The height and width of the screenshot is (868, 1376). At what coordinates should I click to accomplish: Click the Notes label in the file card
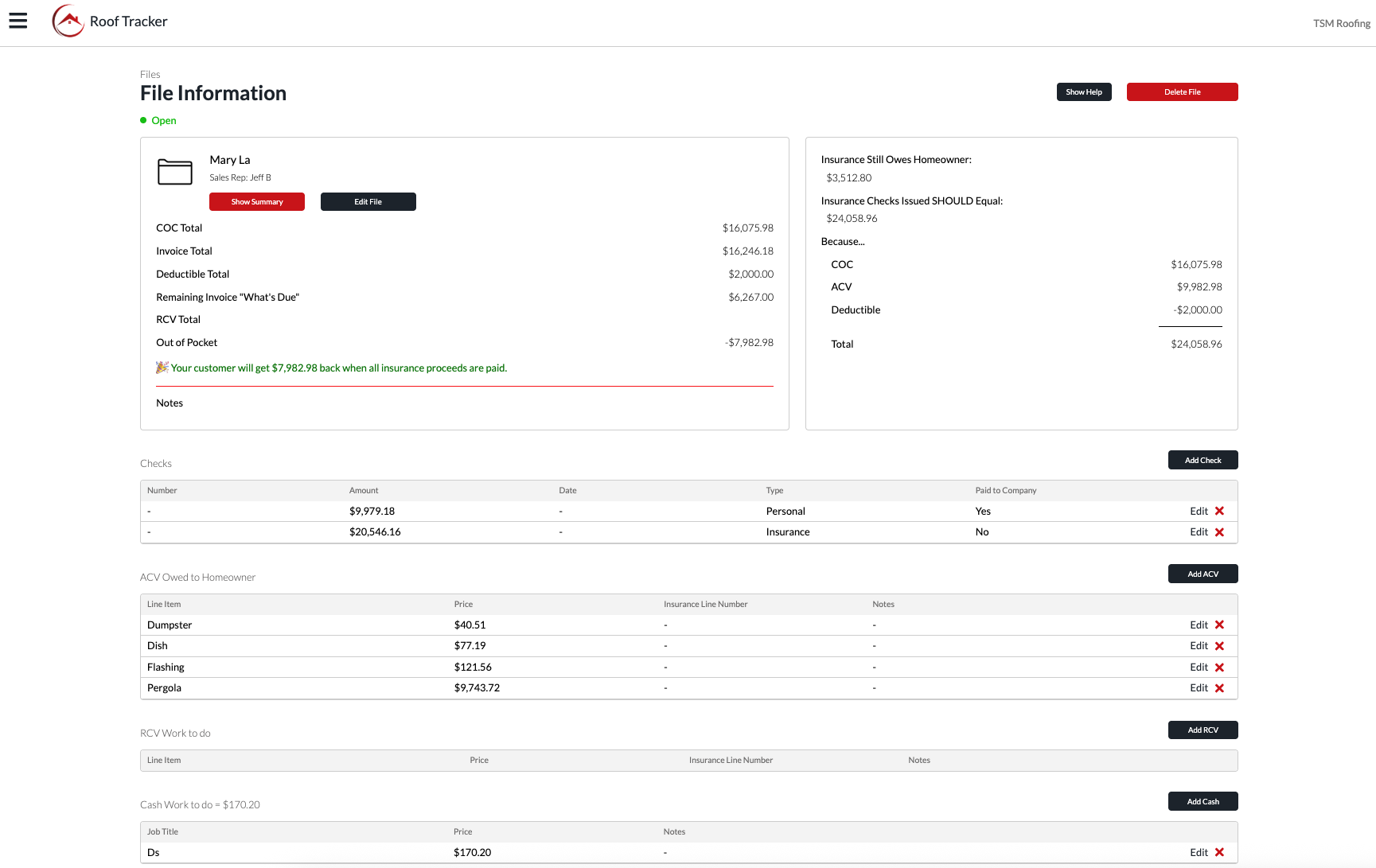(x=170, y=403)
